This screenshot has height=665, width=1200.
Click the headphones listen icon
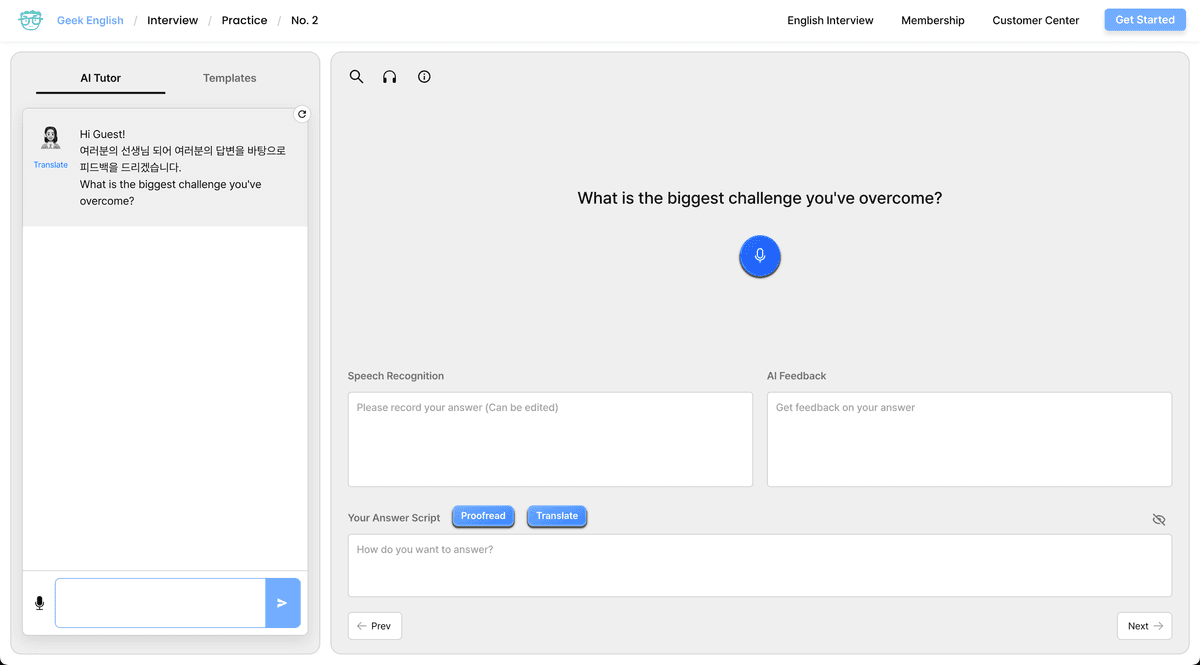[390, 77]
